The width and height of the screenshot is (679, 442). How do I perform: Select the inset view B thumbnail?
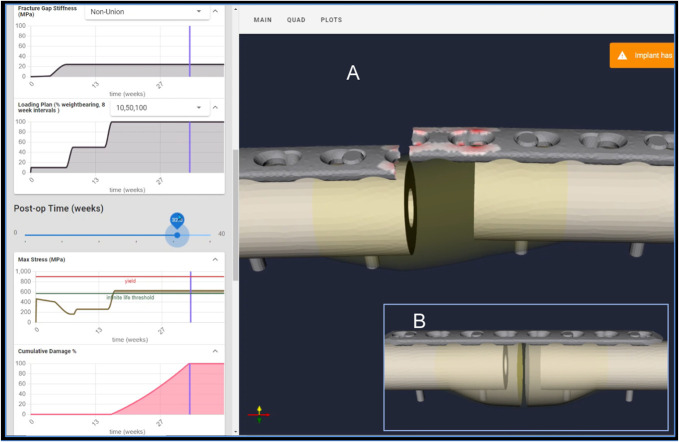(x=525, y=367)
